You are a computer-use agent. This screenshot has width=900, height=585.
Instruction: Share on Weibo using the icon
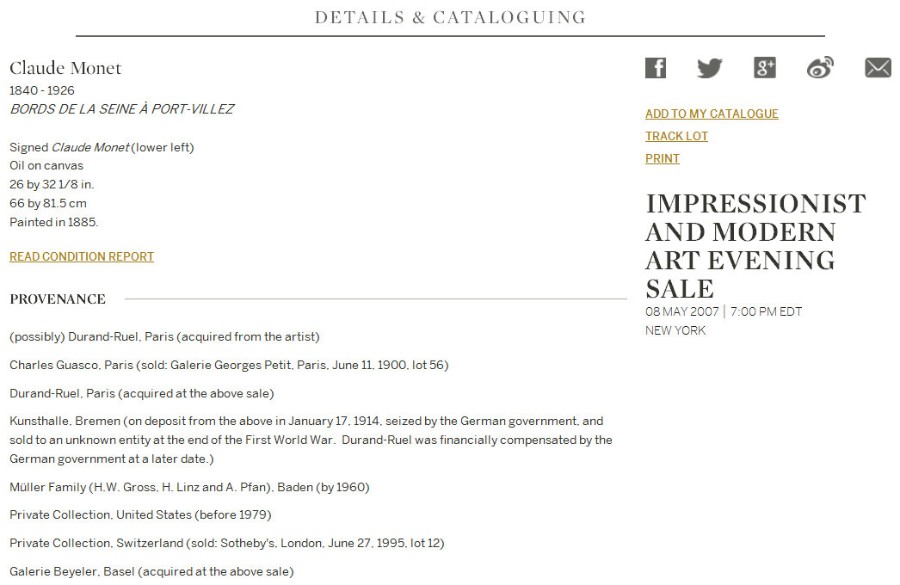820,68
